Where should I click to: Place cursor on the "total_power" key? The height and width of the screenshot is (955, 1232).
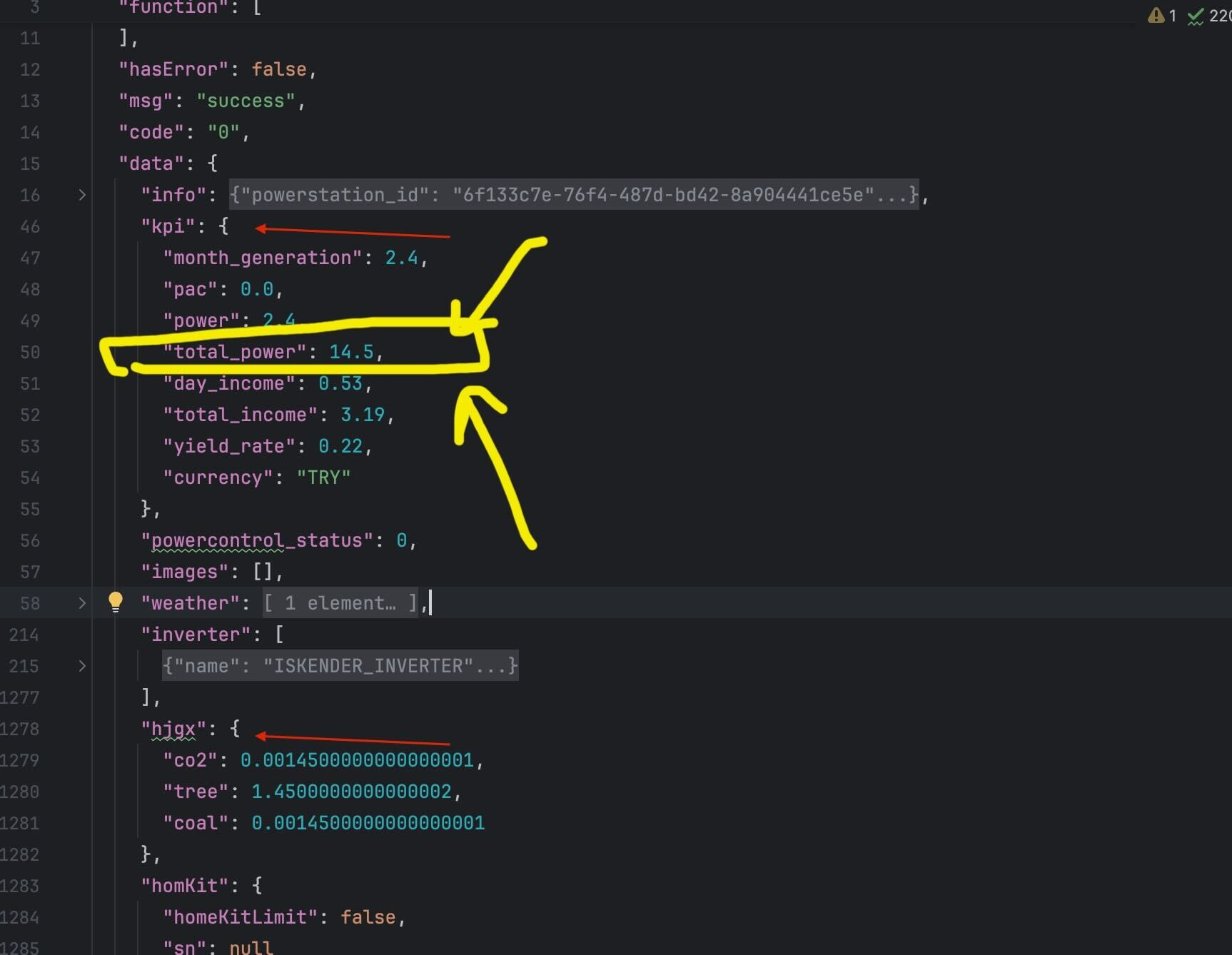coord(235,352)
